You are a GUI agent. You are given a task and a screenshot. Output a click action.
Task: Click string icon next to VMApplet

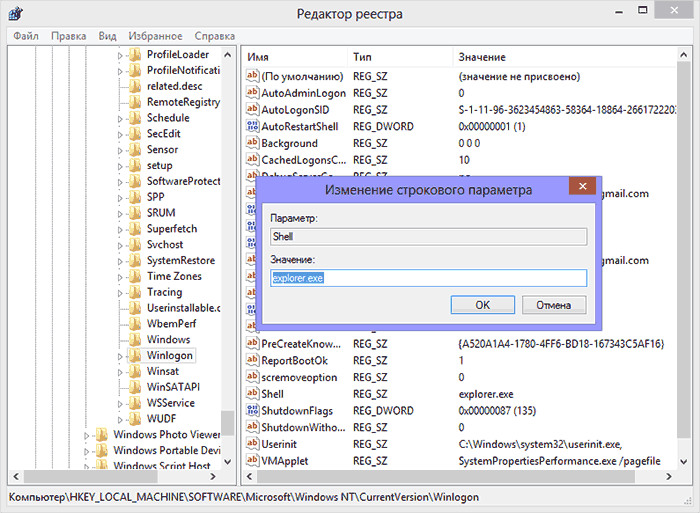(x=252, y=460)
